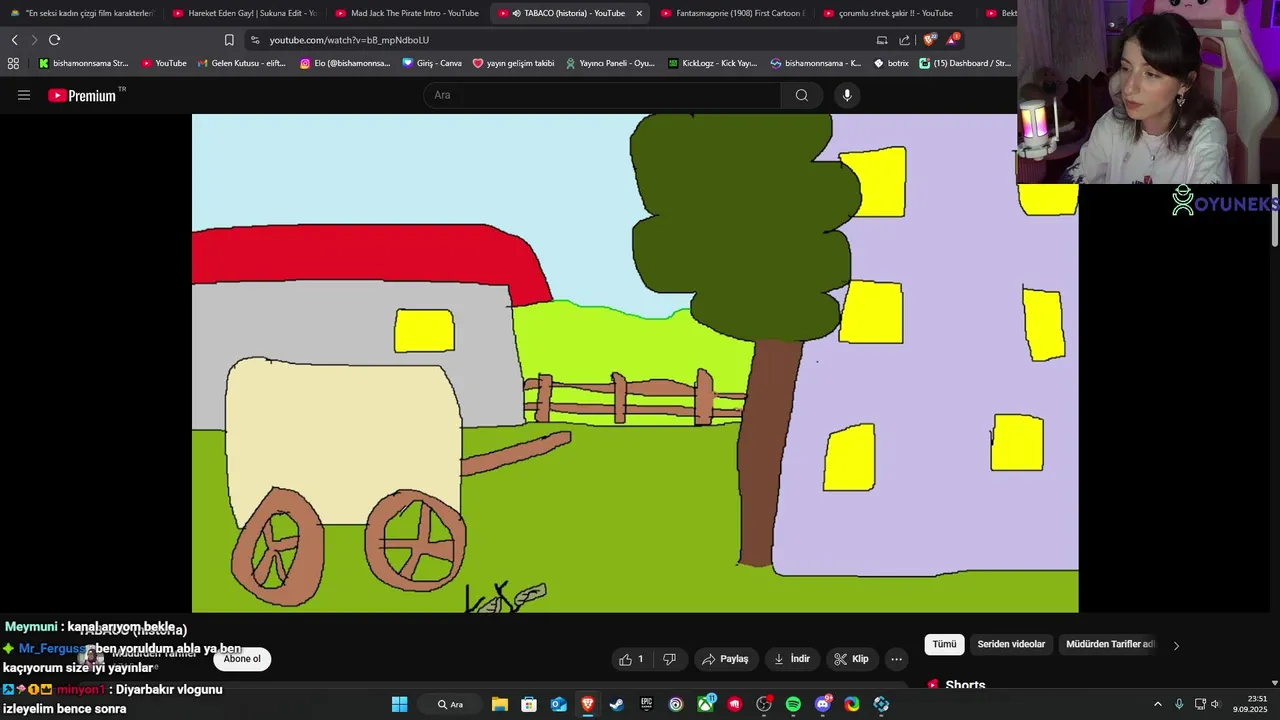Open File Explorer from the taskbar
The height and width of the screenshot is (720, 1280).
click(500, 704)
